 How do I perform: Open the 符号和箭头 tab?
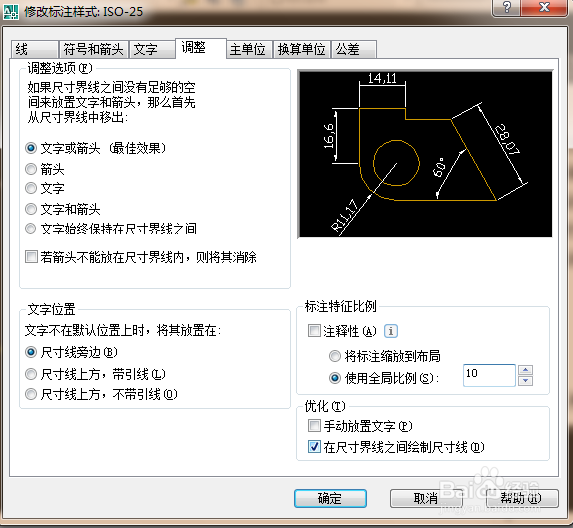pyautogui.click(x=94, y=50)
